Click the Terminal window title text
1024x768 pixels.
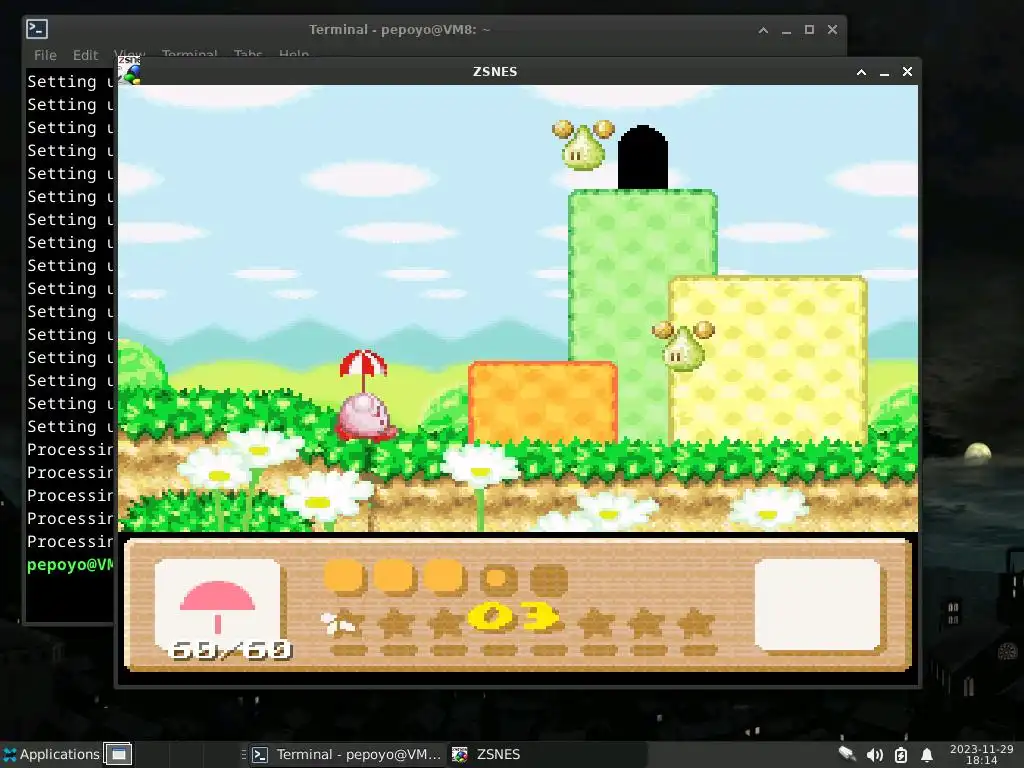399,29
